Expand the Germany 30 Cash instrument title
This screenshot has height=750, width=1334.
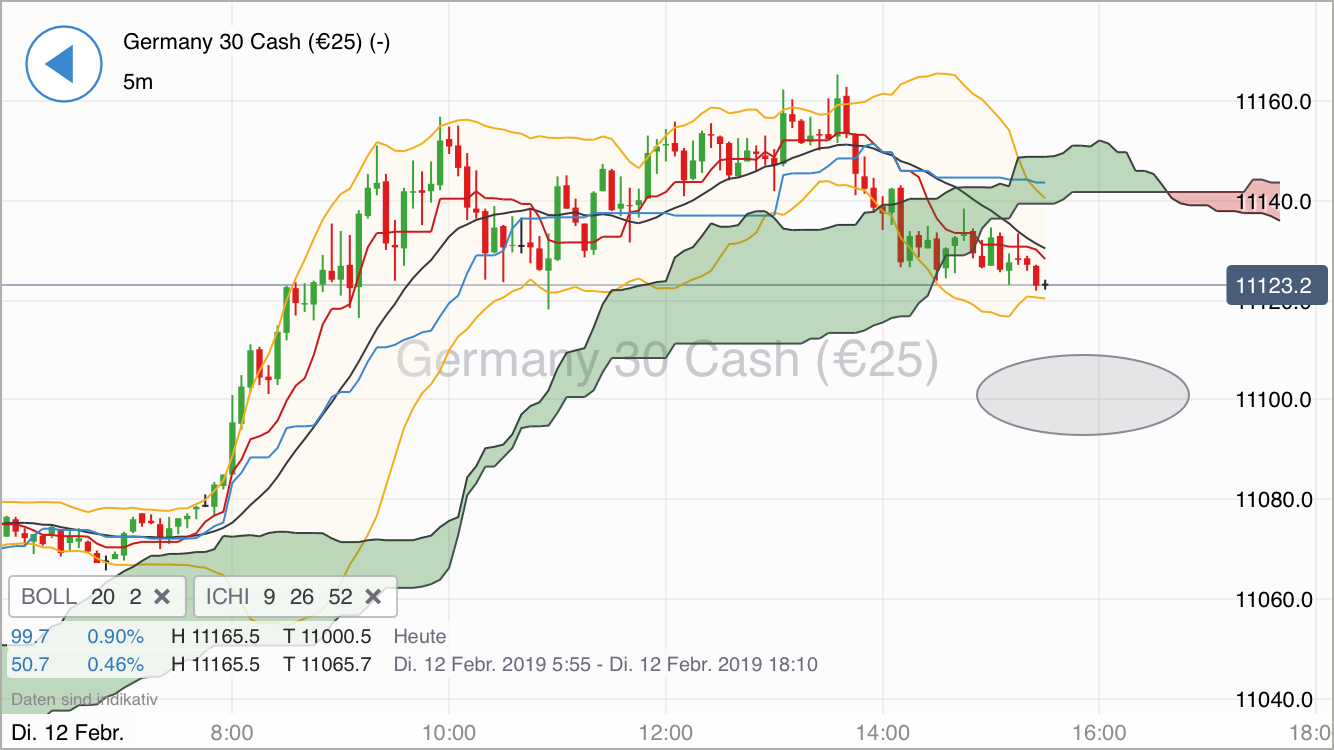click(256, 42)
